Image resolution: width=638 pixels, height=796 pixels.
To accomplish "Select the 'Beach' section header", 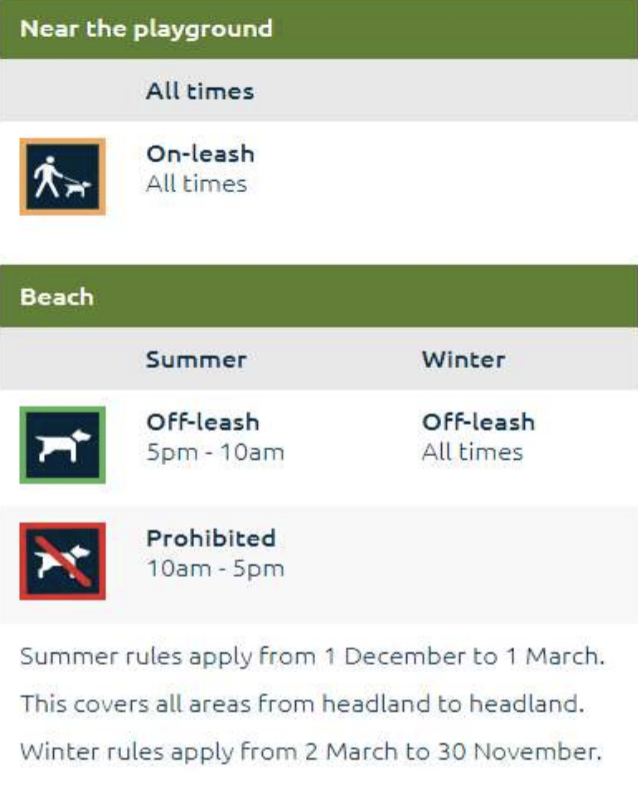I will (319, 296).
